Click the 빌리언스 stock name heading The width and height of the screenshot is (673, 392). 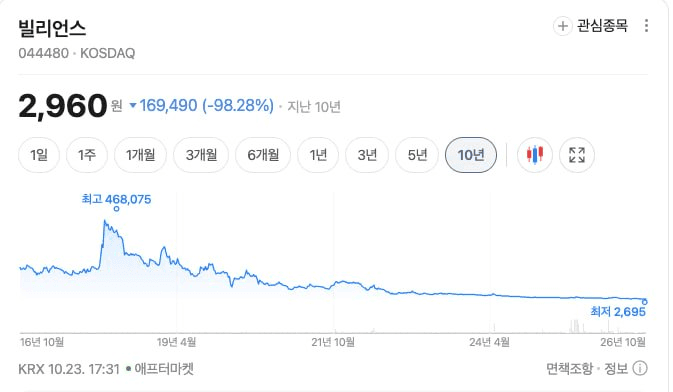[x=52, y=28]
